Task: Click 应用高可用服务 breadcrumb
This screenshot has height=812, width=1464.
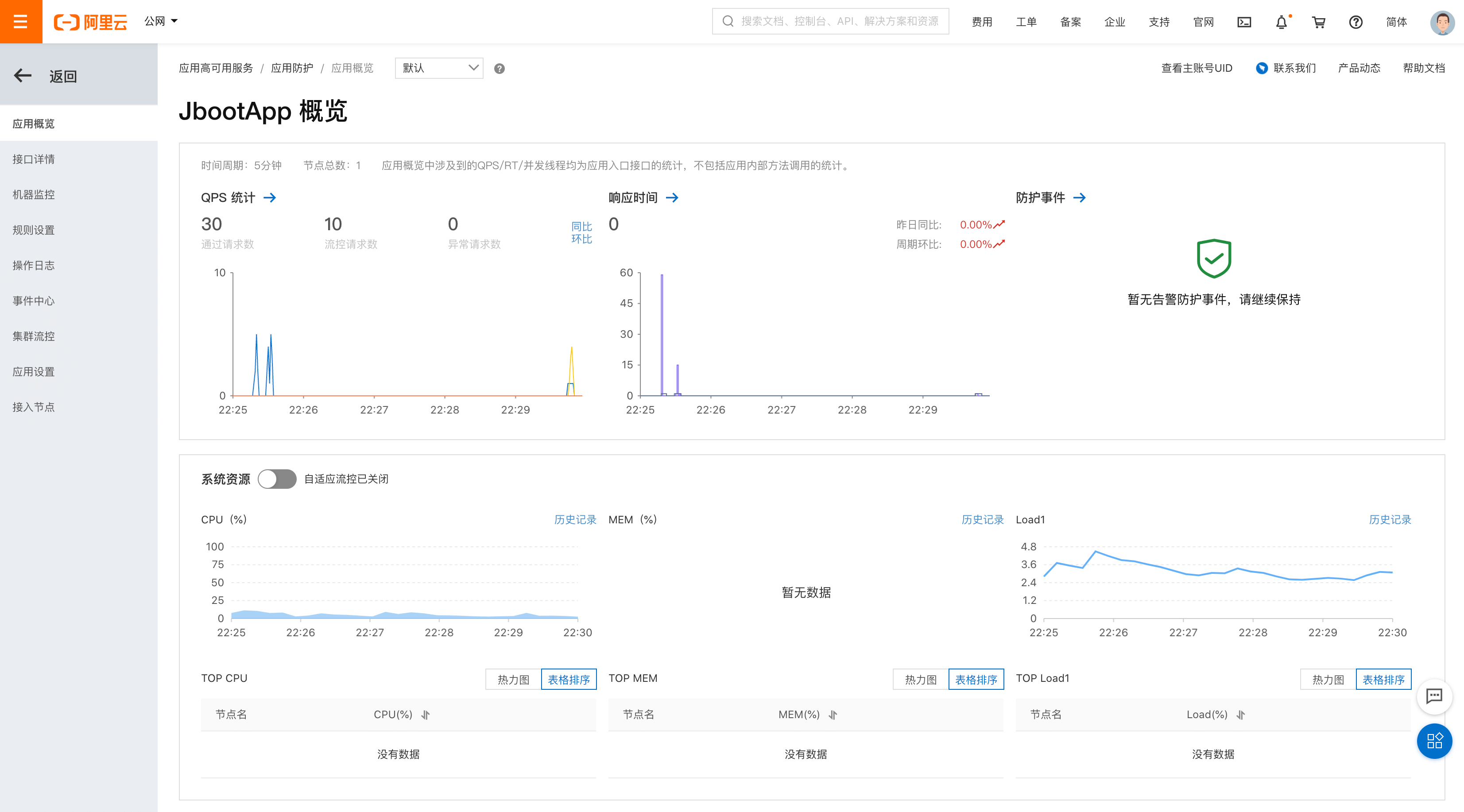Action: click(x=216, y=68)
